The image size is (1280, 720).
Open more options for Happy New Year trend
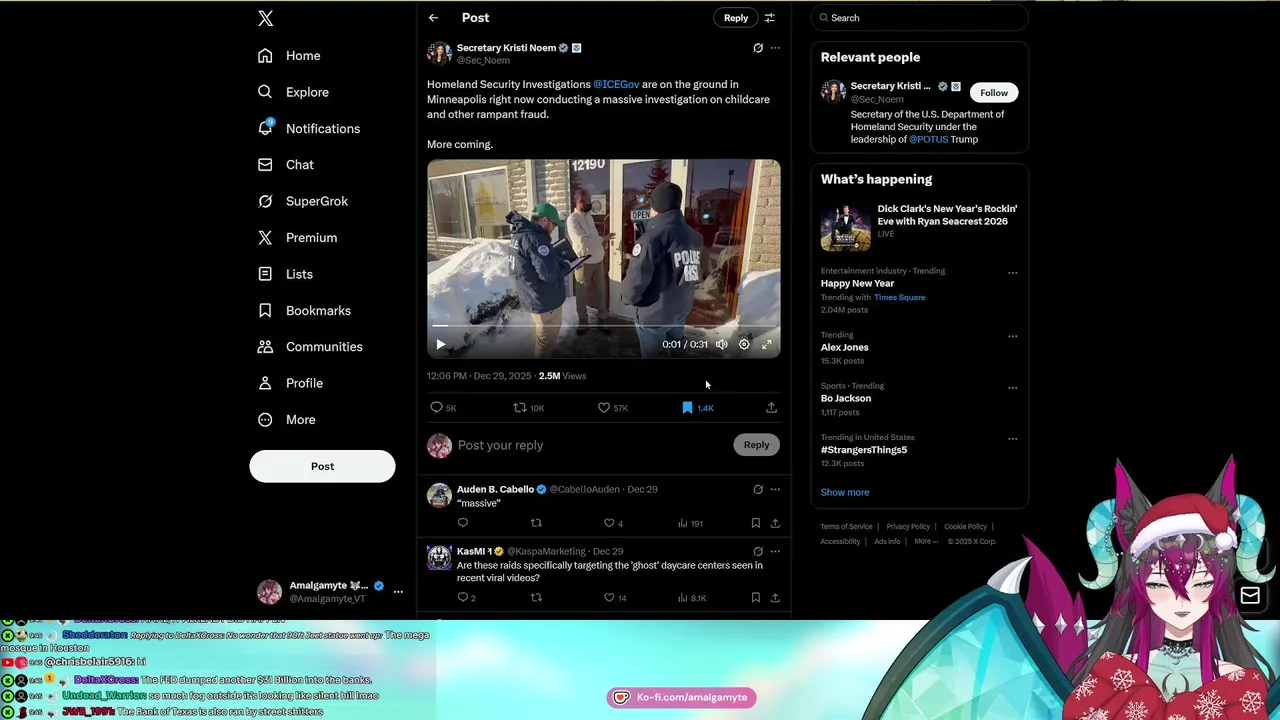point(1012,273)
